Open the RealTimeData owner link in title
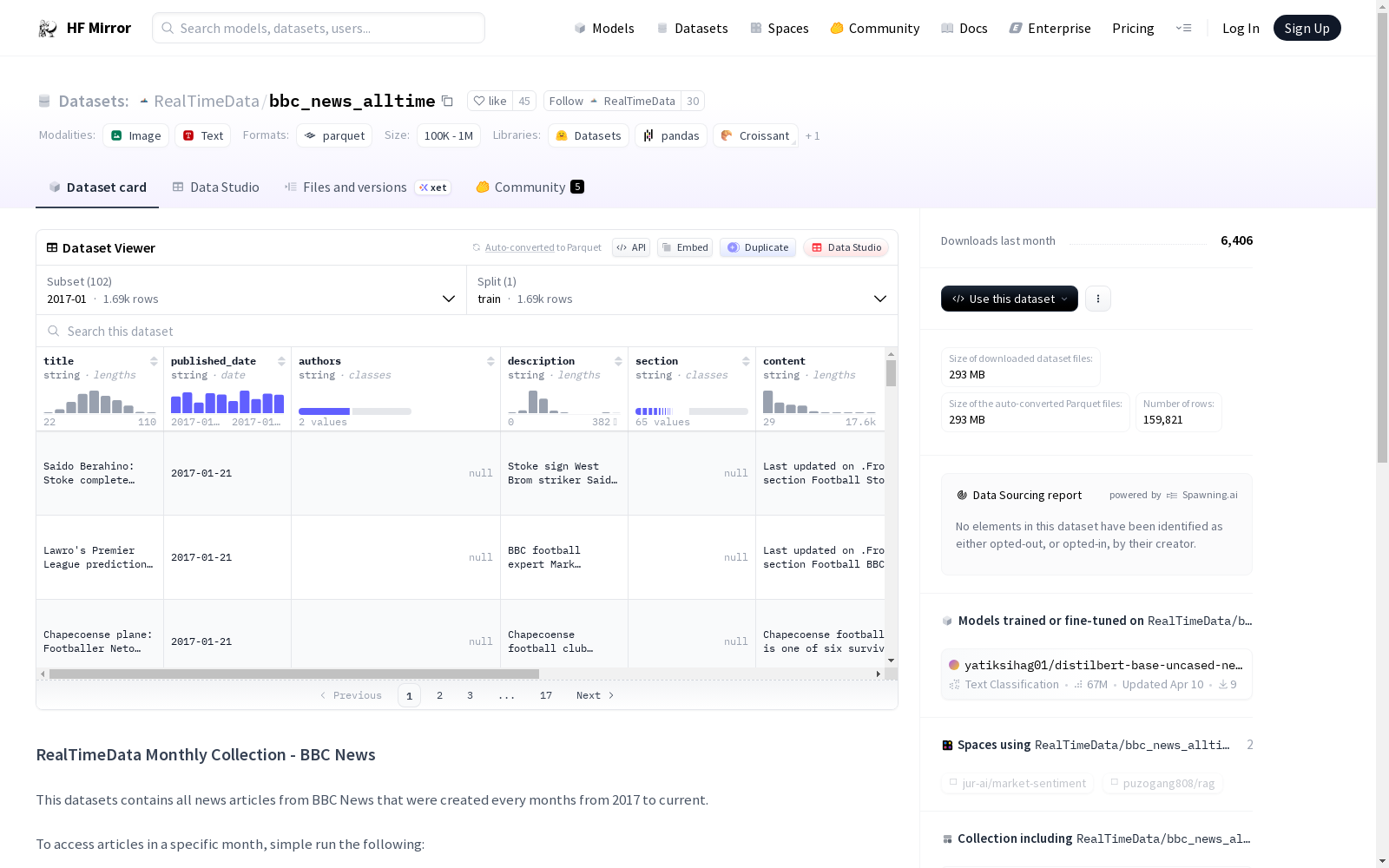1389x868 pixels. pyautogui.click(x=207, y=101)
